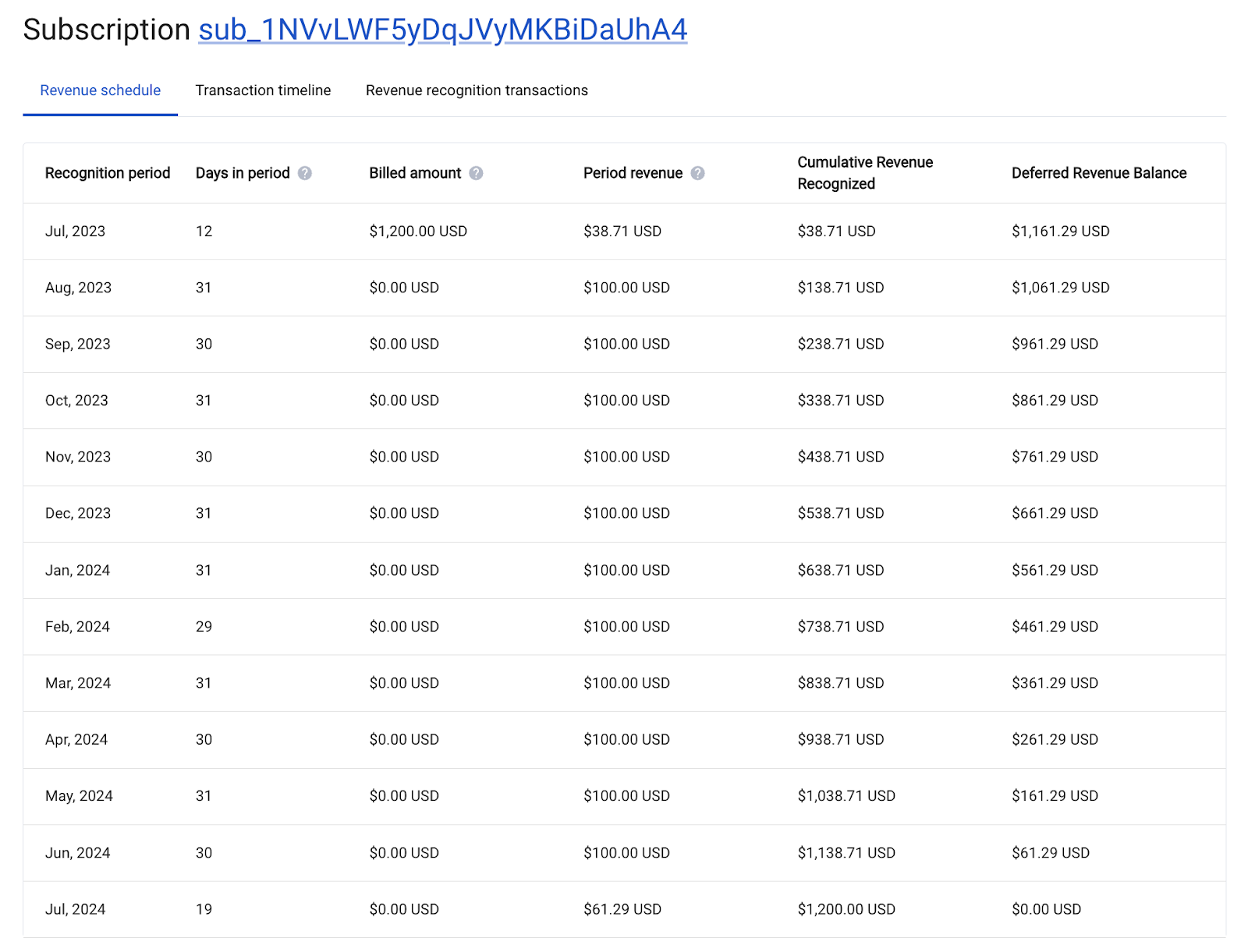This screenshot has width=1248, height=952.
Task: Select the Jul, 2024 recognition period cell
Action: click(x=75, y=909)
